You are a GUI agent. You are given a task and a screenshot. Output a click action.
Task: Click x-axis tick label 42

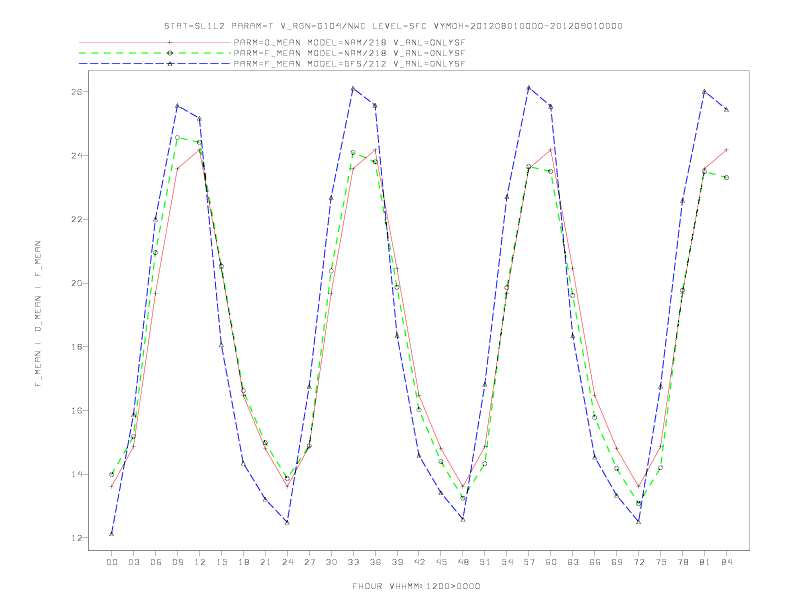point(419,562)
